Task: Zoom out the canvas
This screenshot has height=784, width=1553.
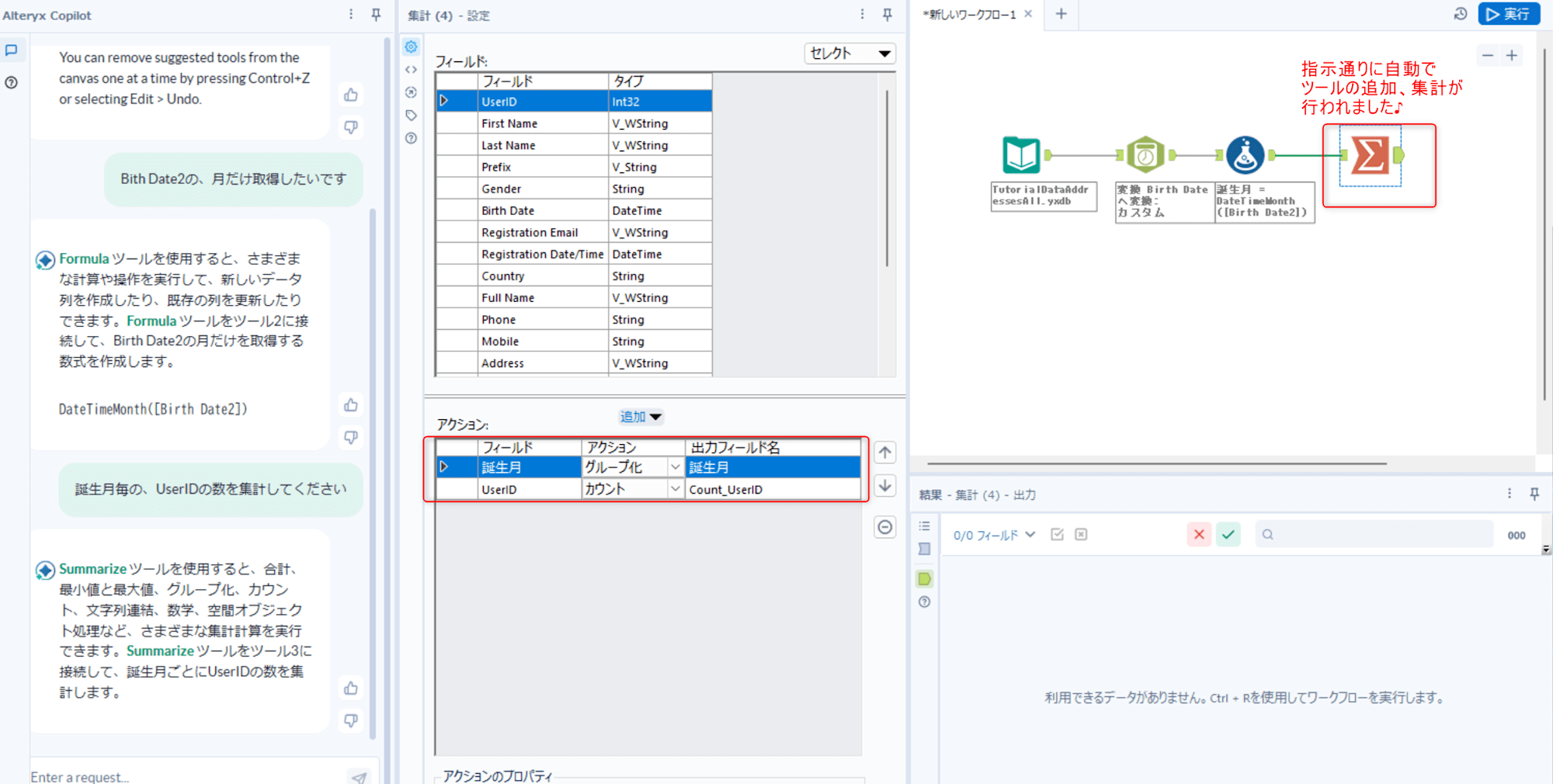Action: pyautogui.click(x=1488, y=55)
